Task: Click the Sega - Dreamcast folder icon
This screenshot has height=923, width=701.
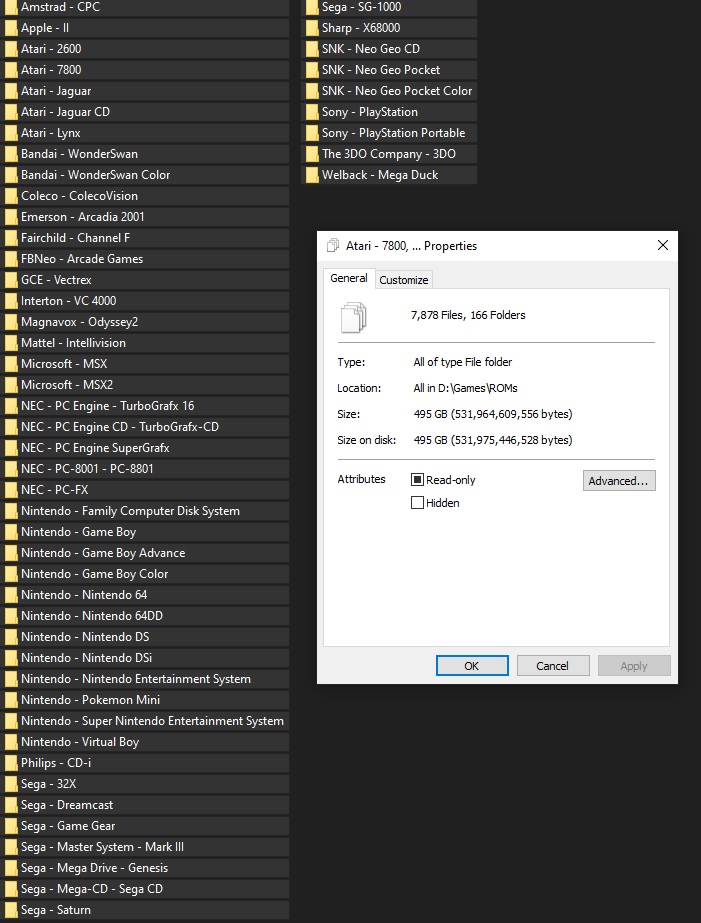Action: (x=11, y=805)
